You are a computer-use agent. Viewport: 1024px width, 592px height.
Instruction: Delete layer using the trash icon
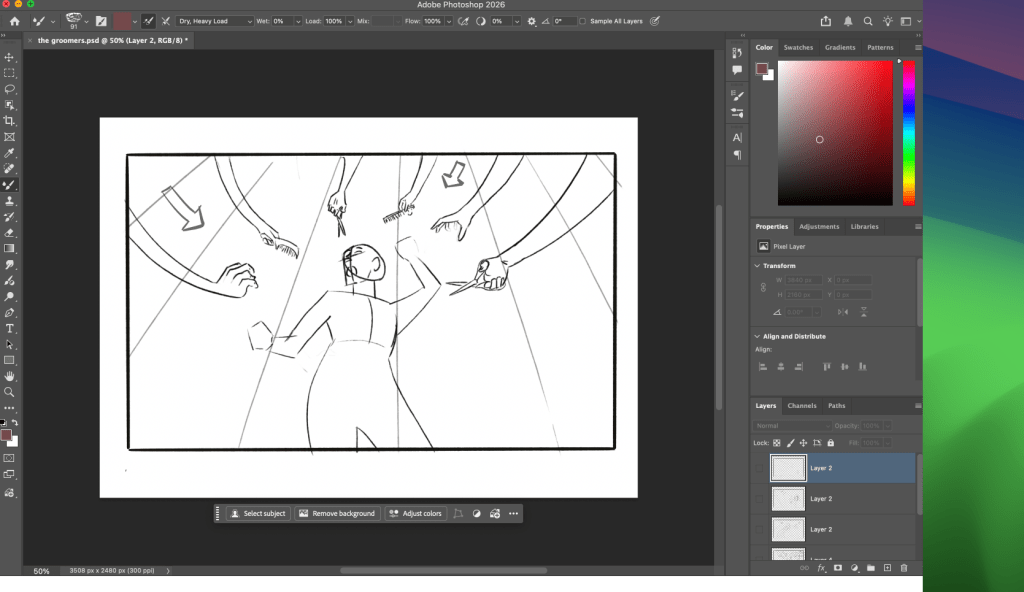903,568
